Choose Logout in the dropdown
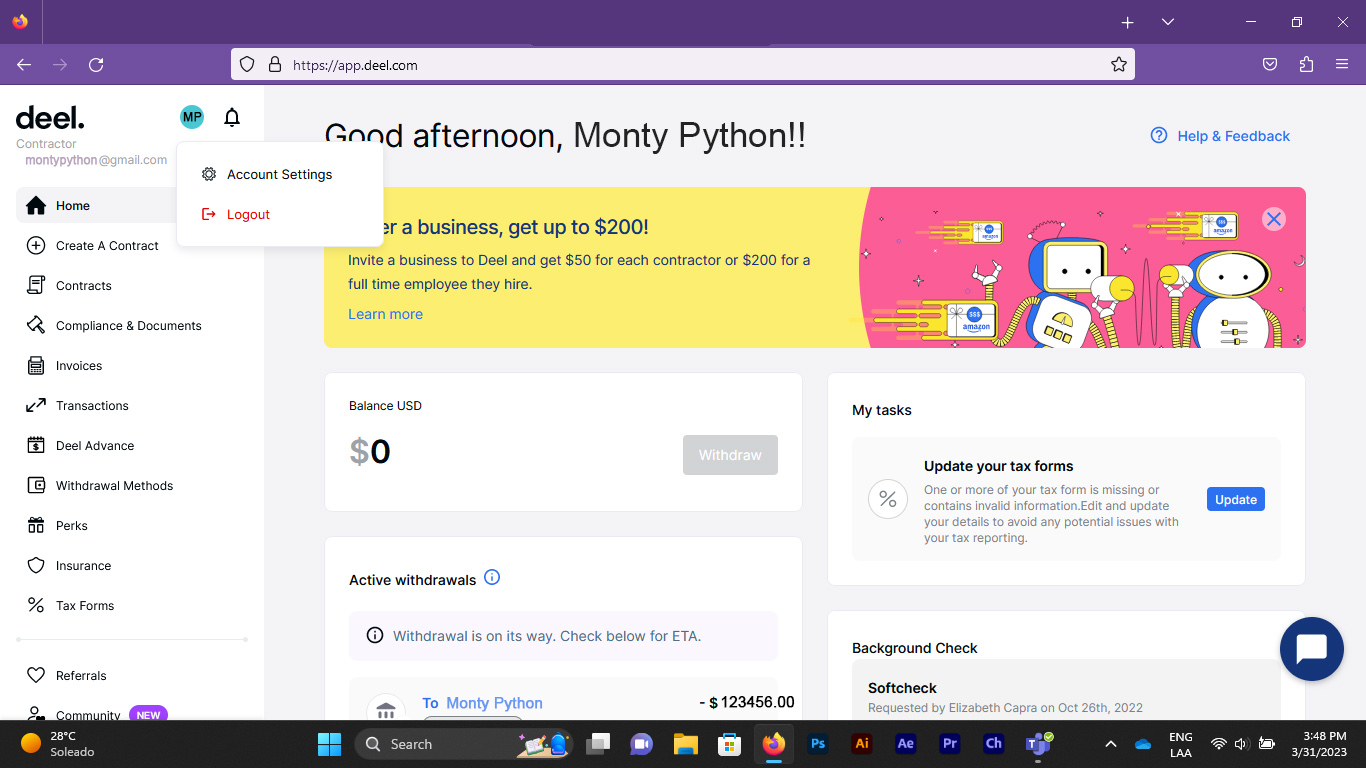Image resolution: width=1366 pixels, height=768 pixels. click(x=248, y=214)
